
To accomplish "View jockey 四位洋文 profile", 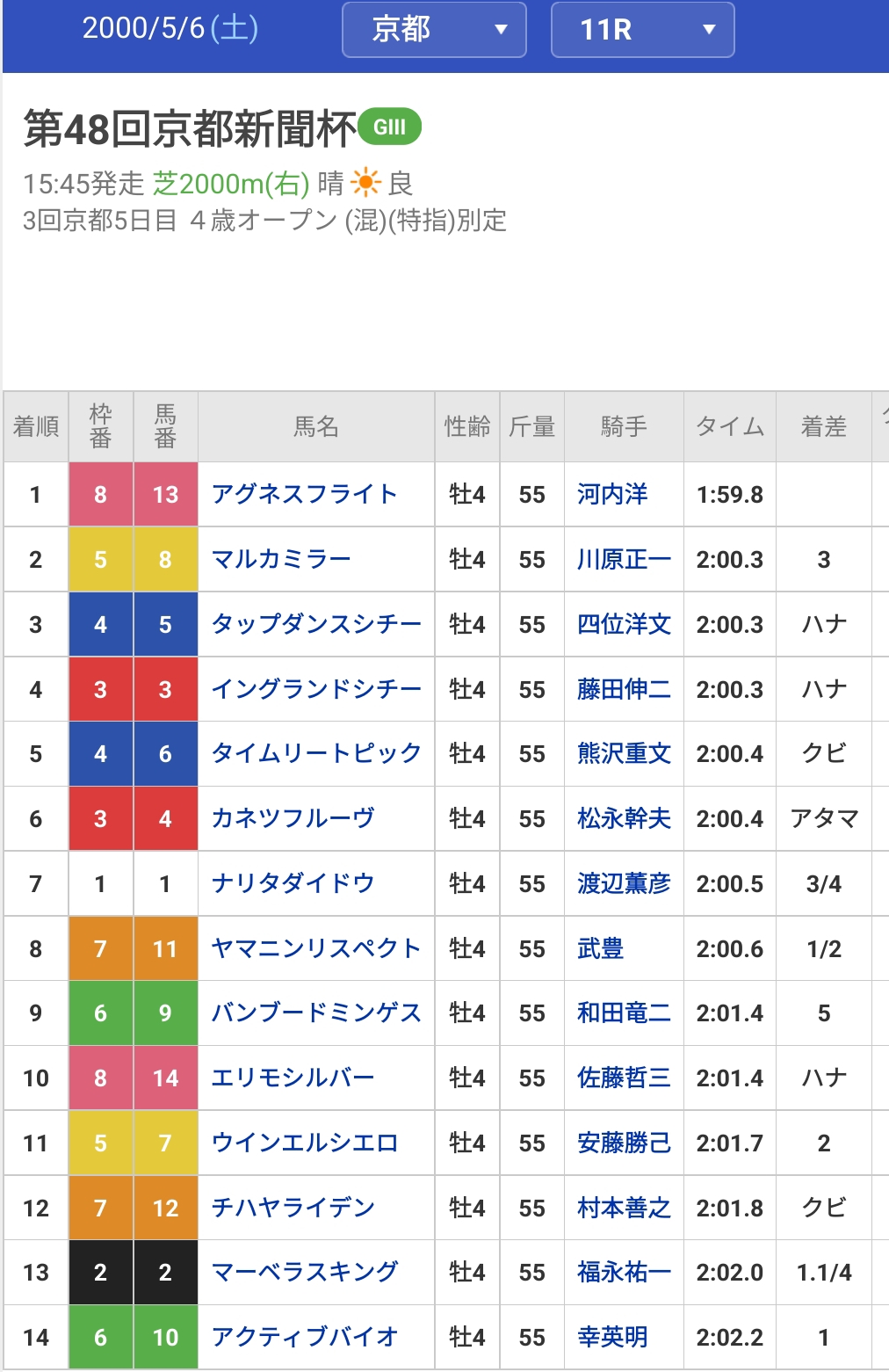I will (624, 625).
